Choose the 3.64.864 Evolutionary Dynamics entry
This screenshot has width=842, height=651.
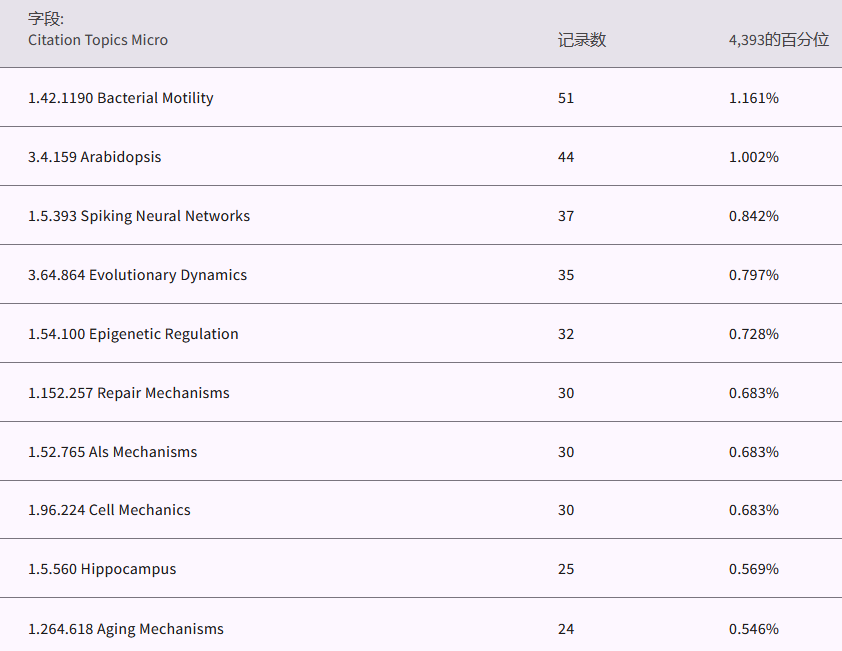point(137,275)
